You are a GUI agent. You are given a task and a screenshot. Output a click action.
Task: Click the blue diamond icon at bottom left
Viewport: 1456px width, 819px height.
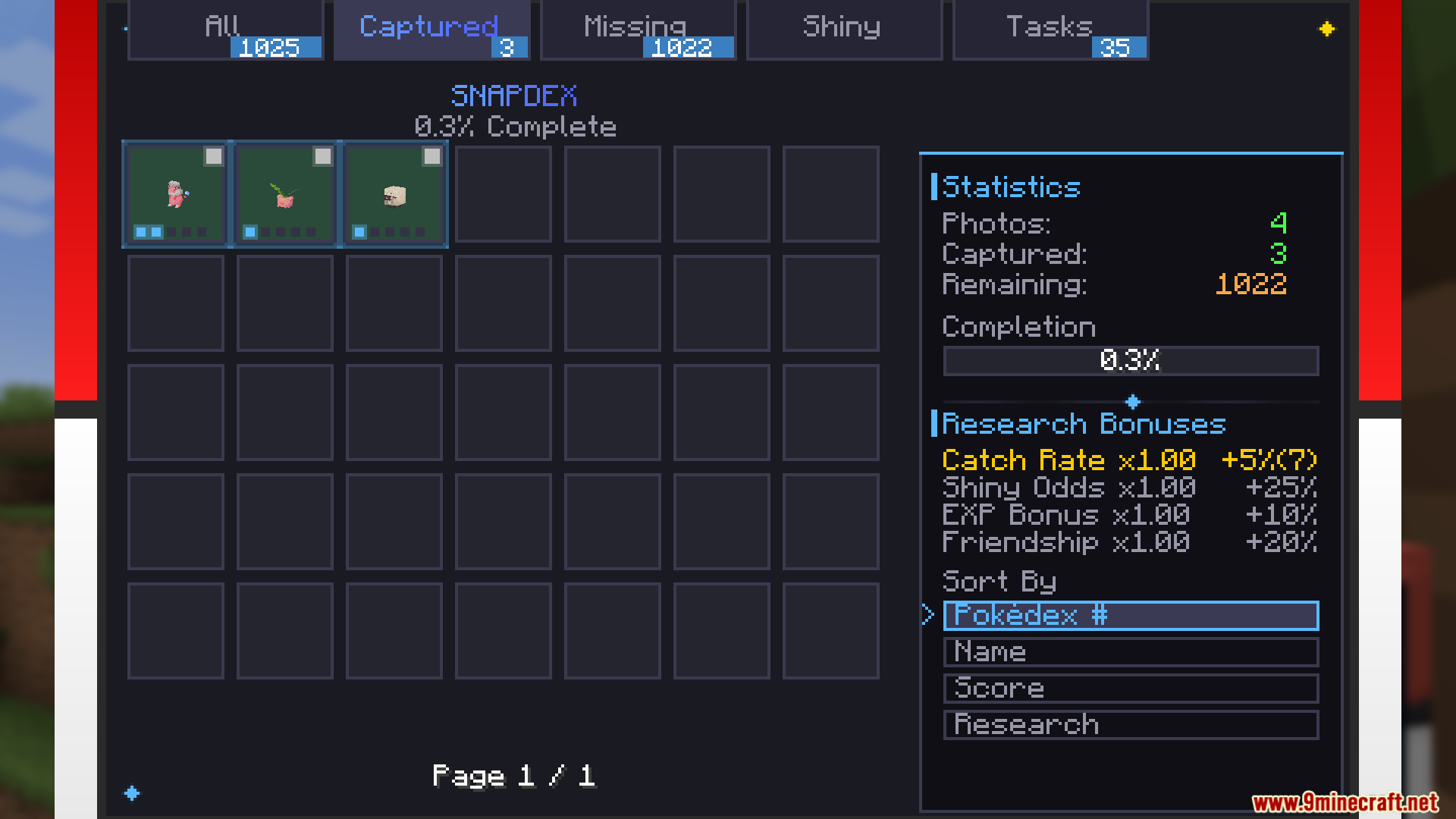click(x=132, y=793)
